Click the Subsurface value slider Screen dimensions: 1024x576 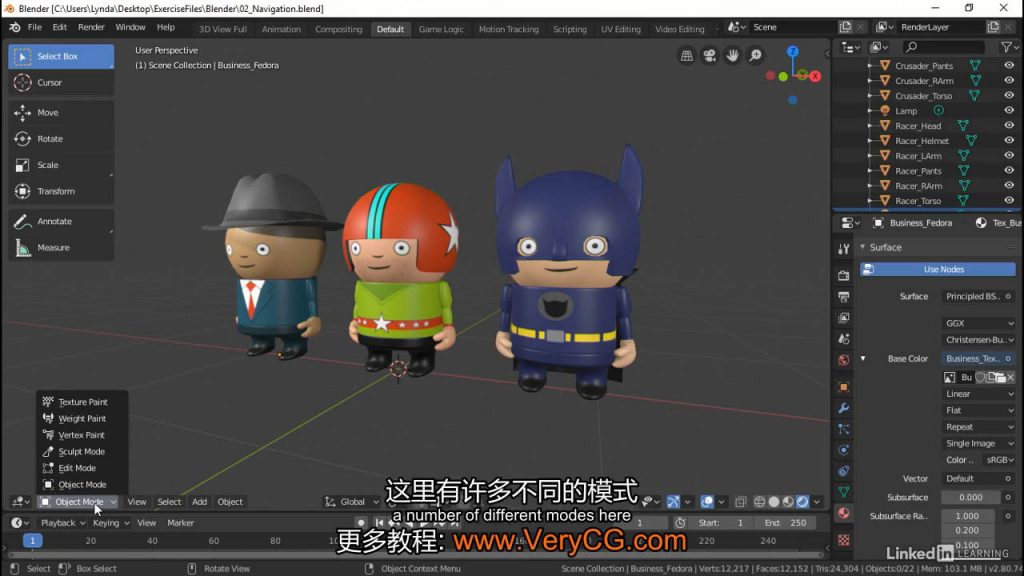click(x=971, y=497)
